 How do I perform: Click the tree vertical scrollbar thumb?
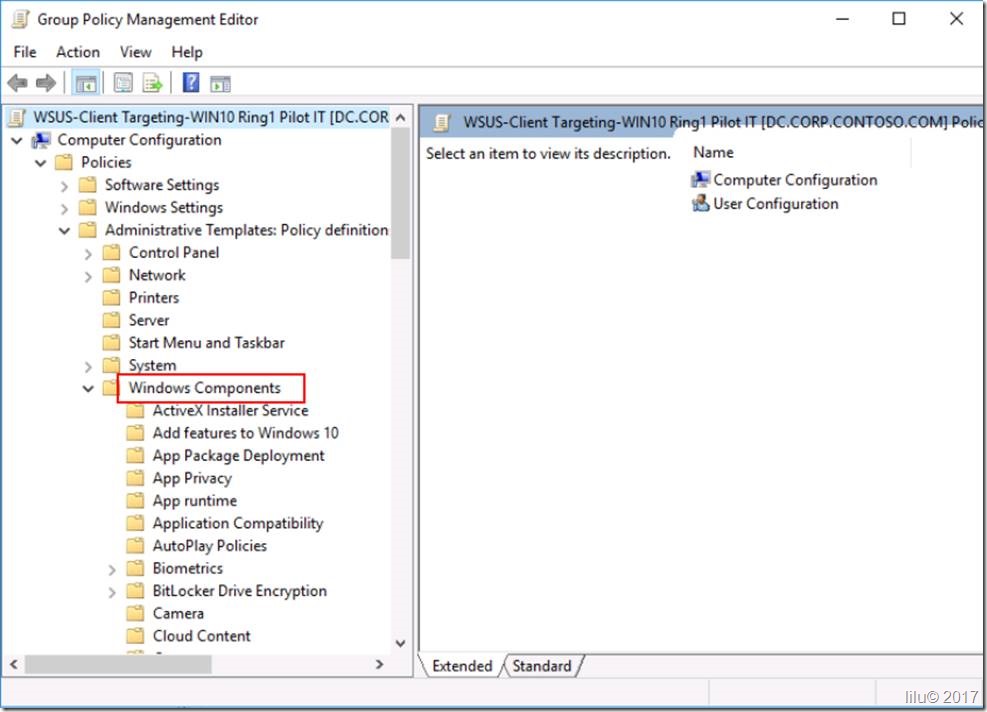400,193
